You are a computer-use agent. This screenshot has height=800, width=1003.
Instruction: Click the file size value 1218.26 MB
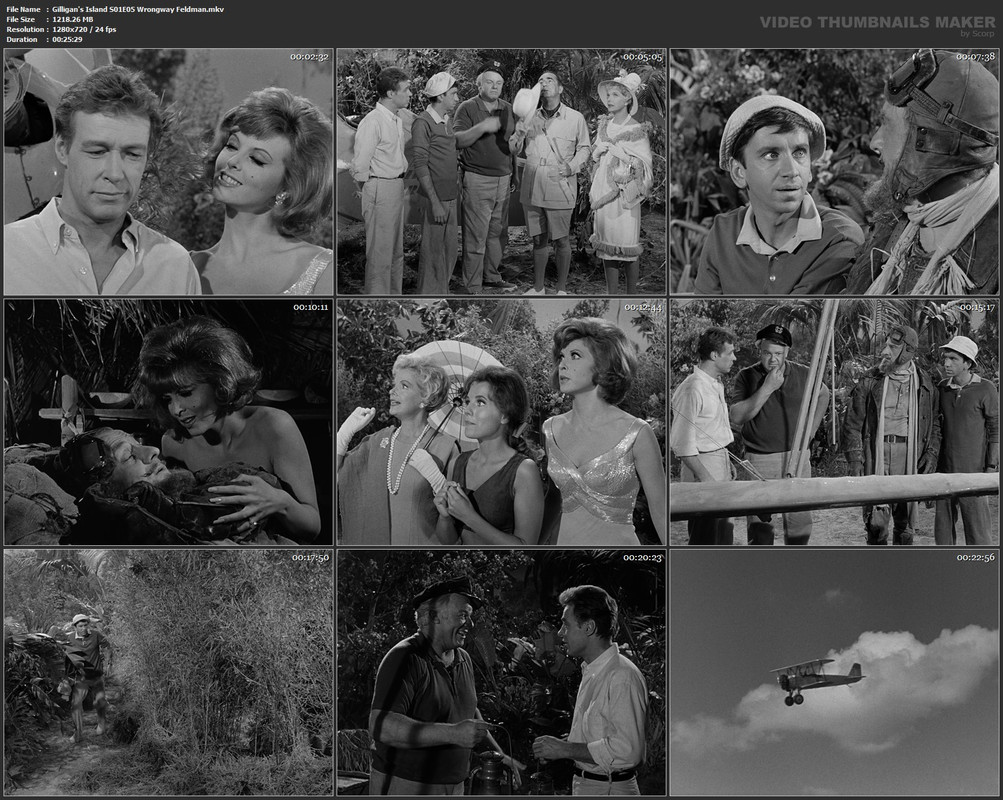[x=73, y=19]
